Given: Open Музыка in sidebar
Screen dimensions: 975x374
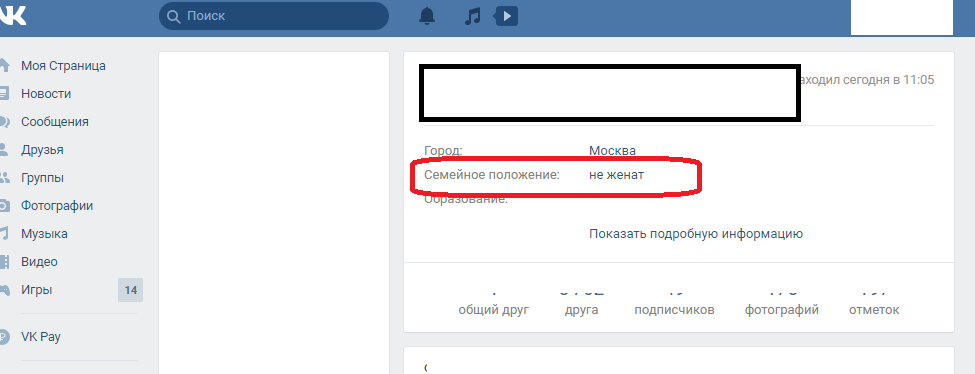Looking at the screenshot, I should tap(44, 234).
